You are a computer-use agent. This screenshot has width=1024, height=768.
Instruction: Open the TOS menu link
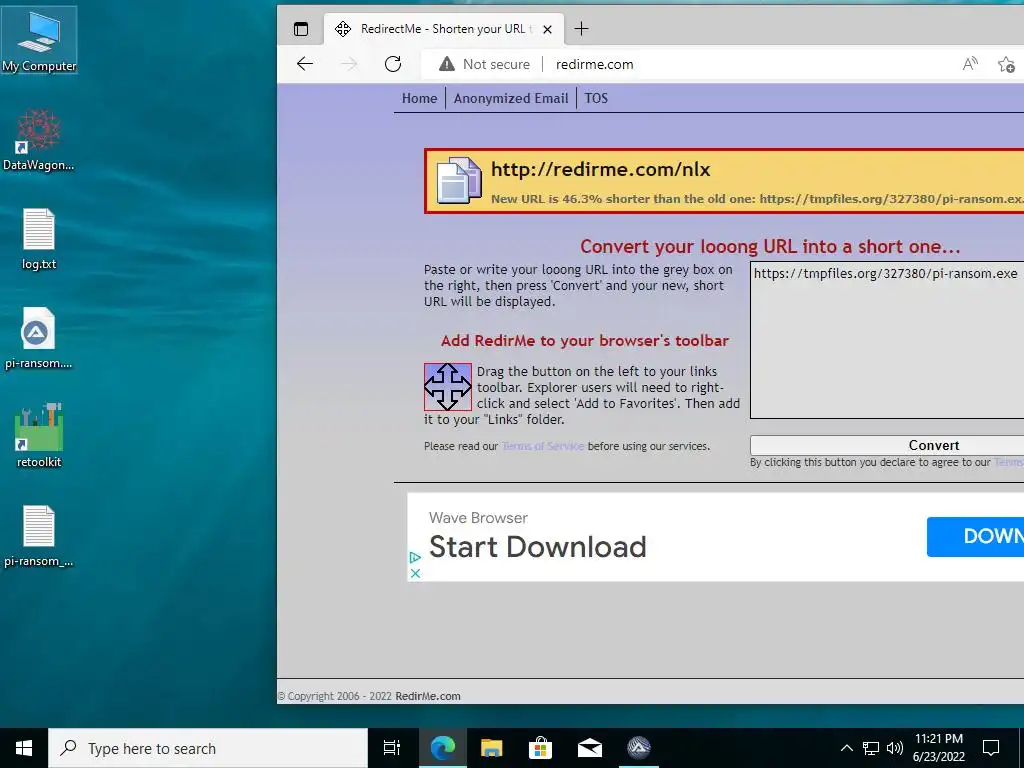[x=596, y=98]
